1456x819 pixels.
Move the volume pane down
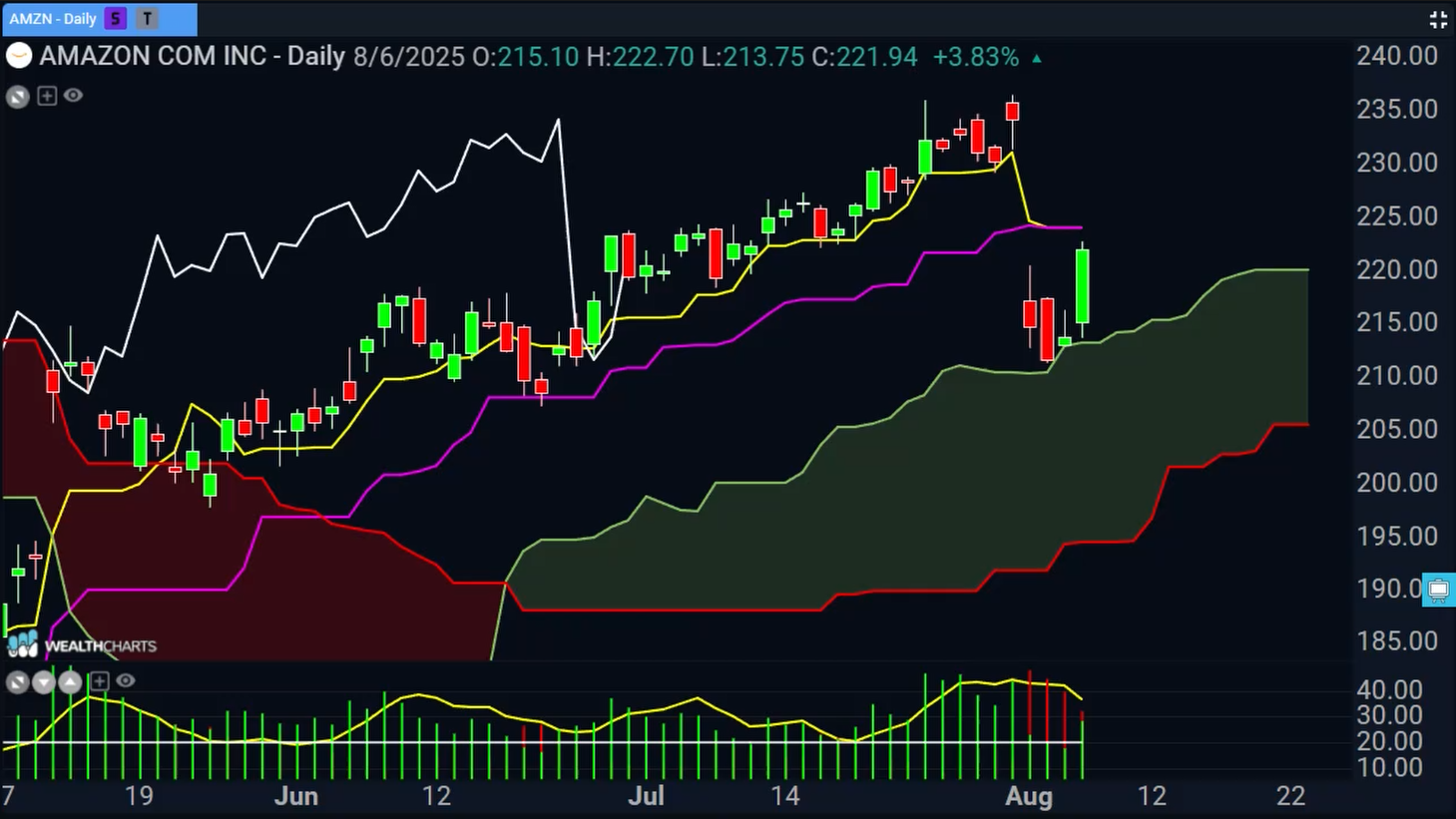click(43, 682)
